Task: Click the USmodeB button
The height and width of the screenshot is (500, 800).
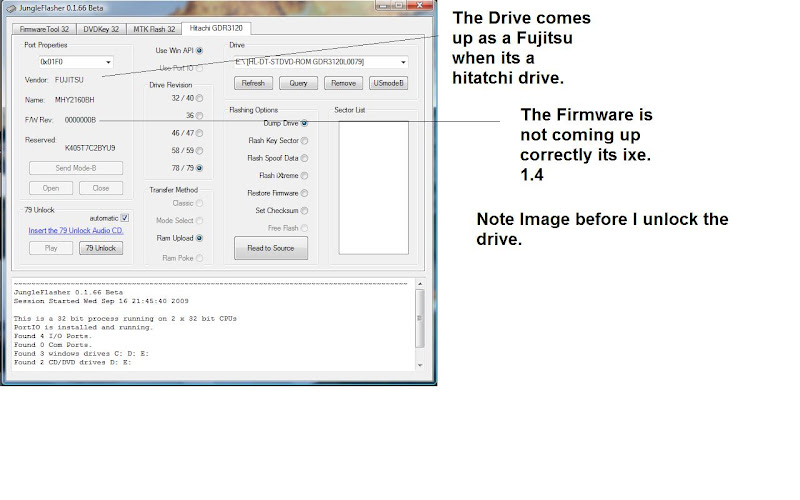Action: point(388,83)
